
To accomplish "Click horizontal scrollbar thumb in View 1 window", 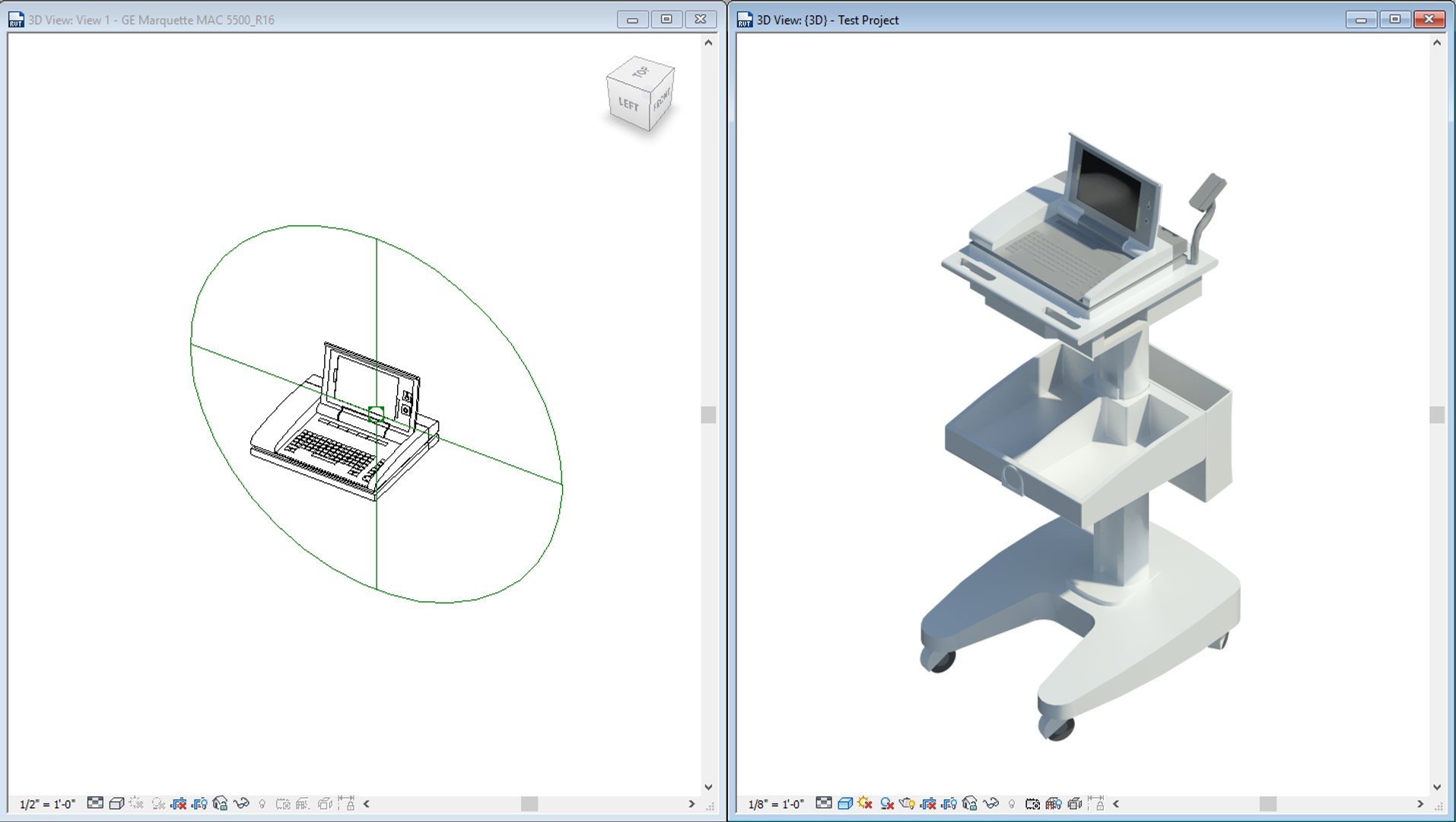I will [529, 804].
